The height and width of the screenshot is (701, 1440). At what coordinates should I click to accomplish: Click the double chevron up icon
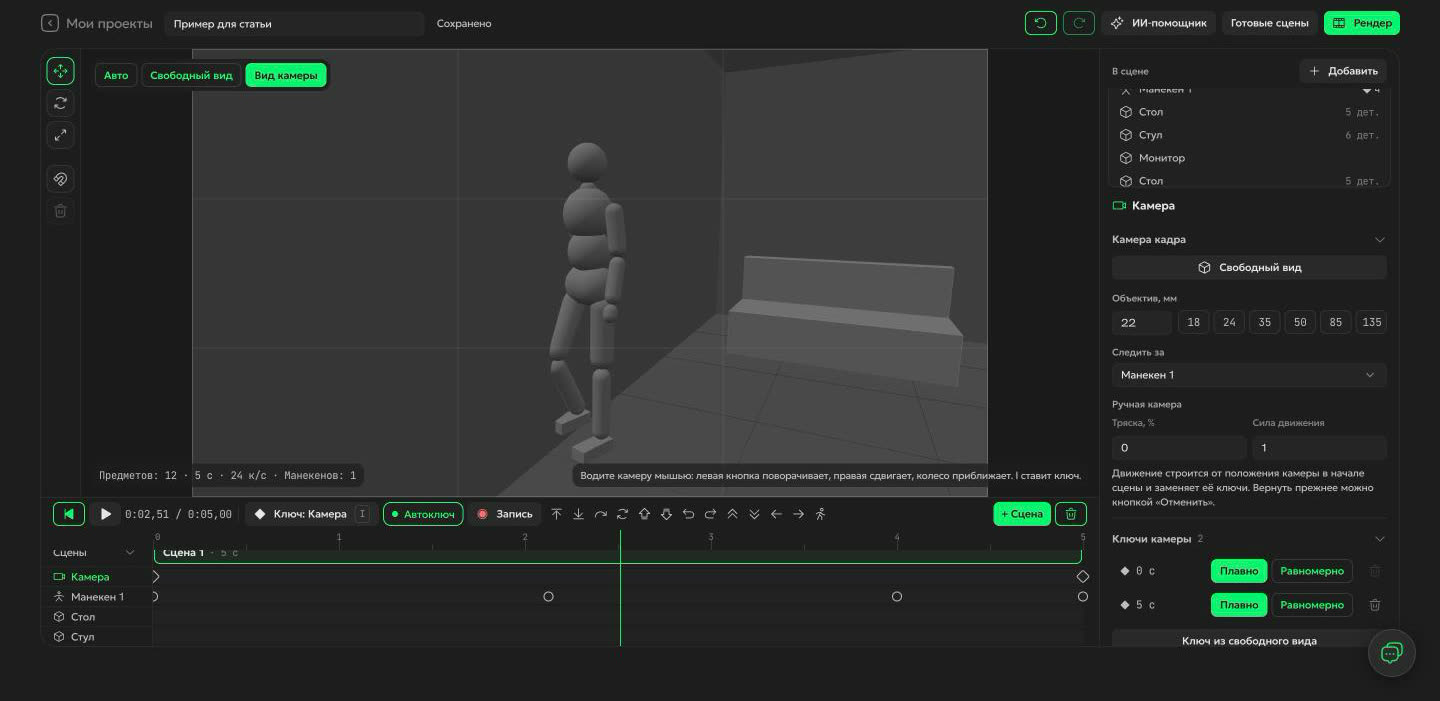733,514
